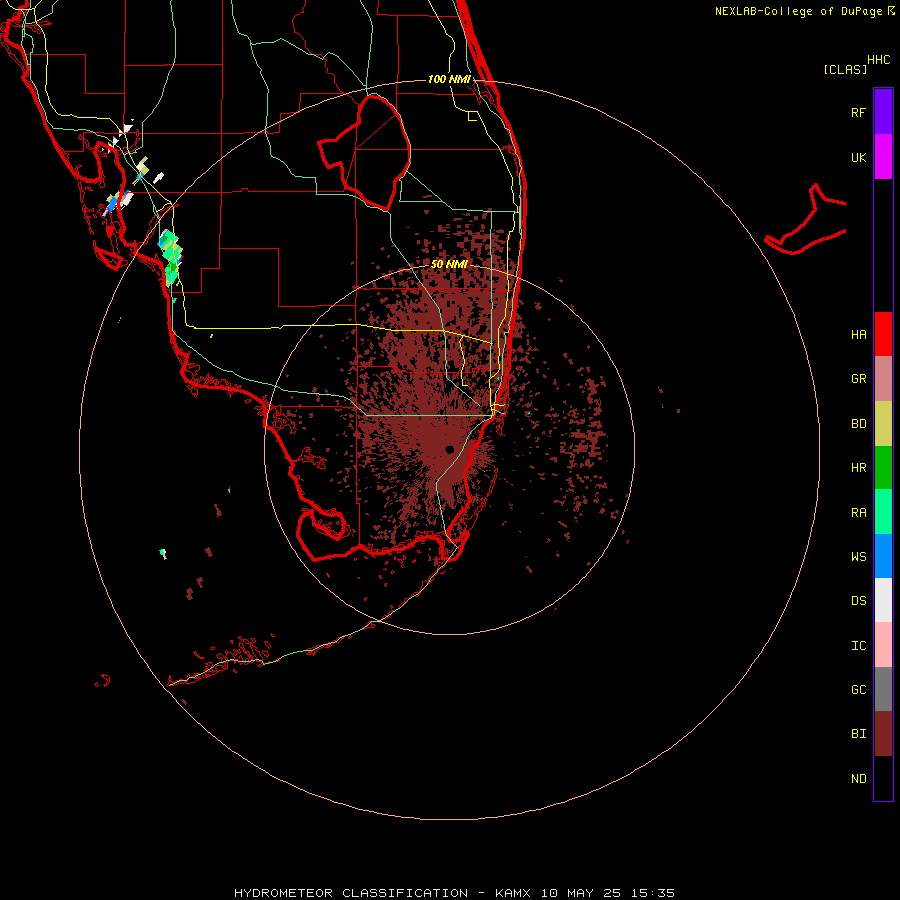Click the "NEXLAB-College of DuPage" header text
The height and width of the screenshot is (900, 900).
pyautogui.click(x=798, y=11)
